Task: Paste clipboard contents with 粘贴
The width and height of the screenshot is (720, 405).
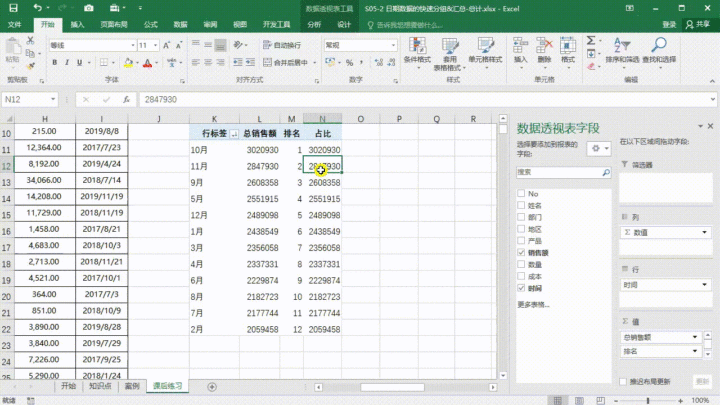Action: click(x=12, y=51)
